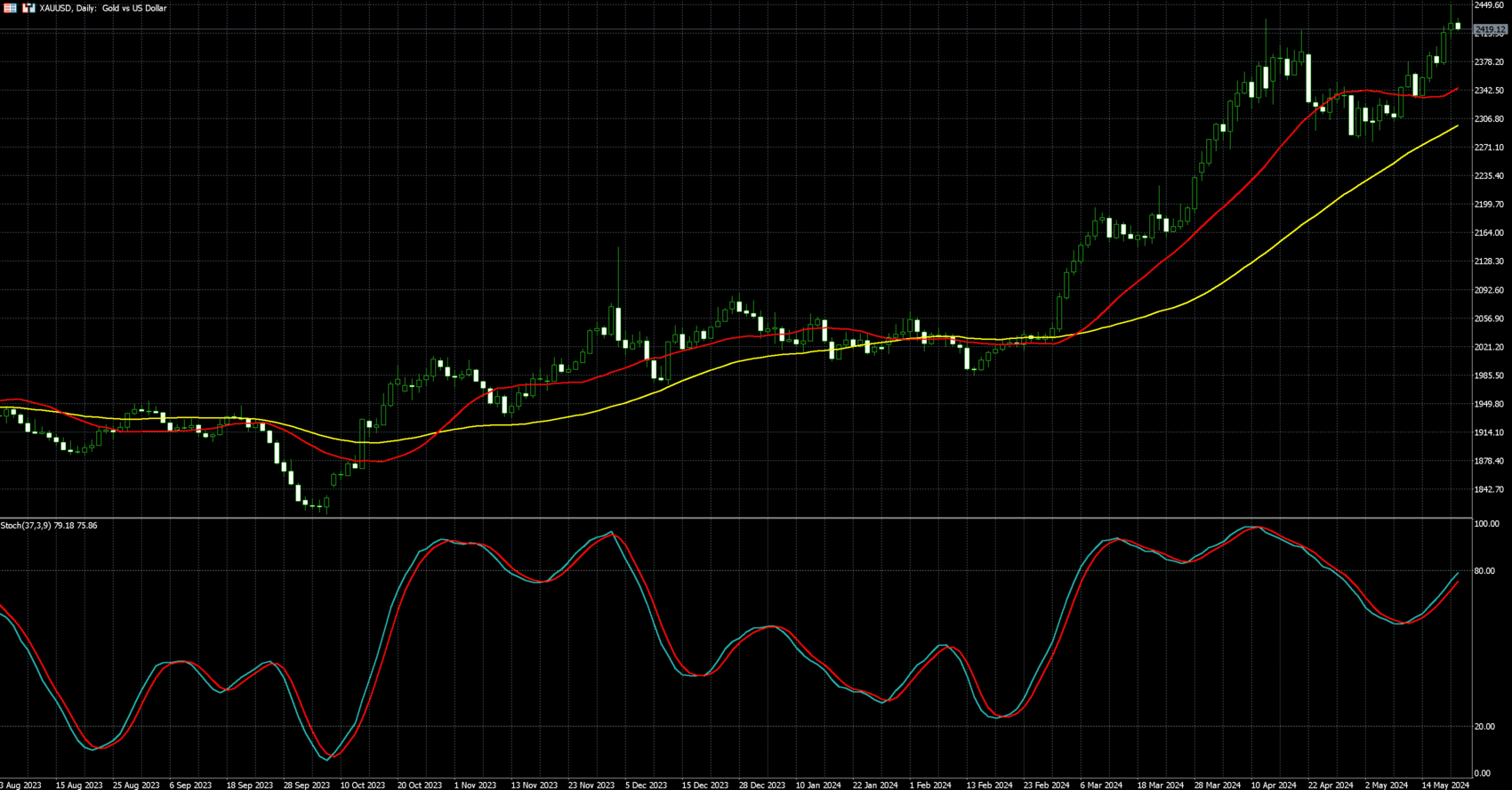The height and width of the screenshot is (790, 1512).
Task: Click the Depth of Market table icon
Action: [x=10, y=8]
